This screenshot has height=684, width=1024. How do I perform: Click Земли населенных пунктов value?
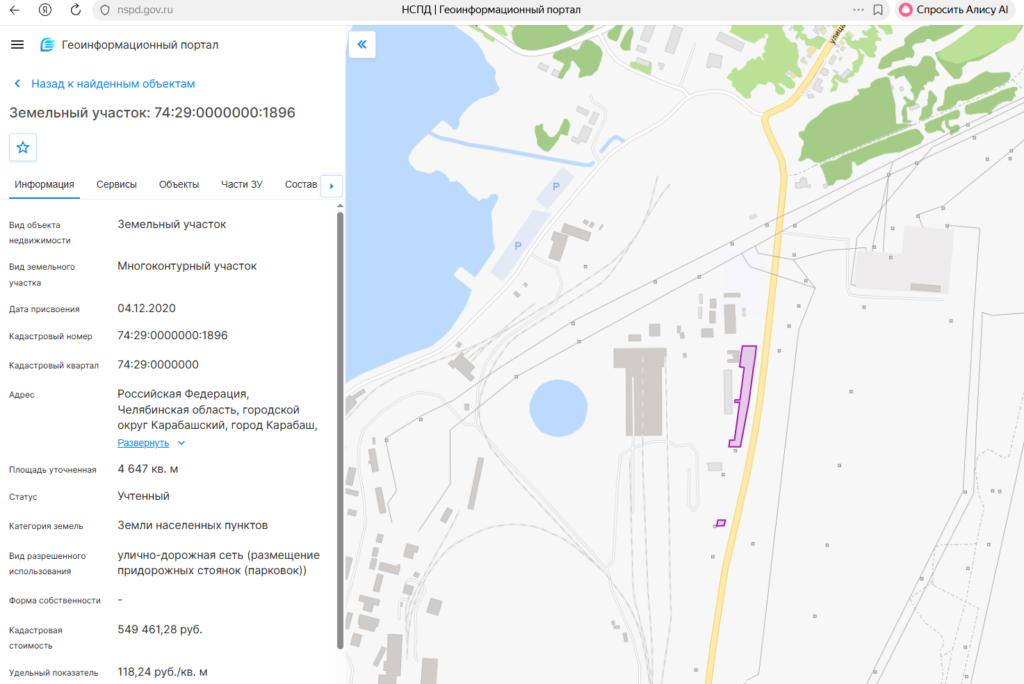click(x=193, y=525)
